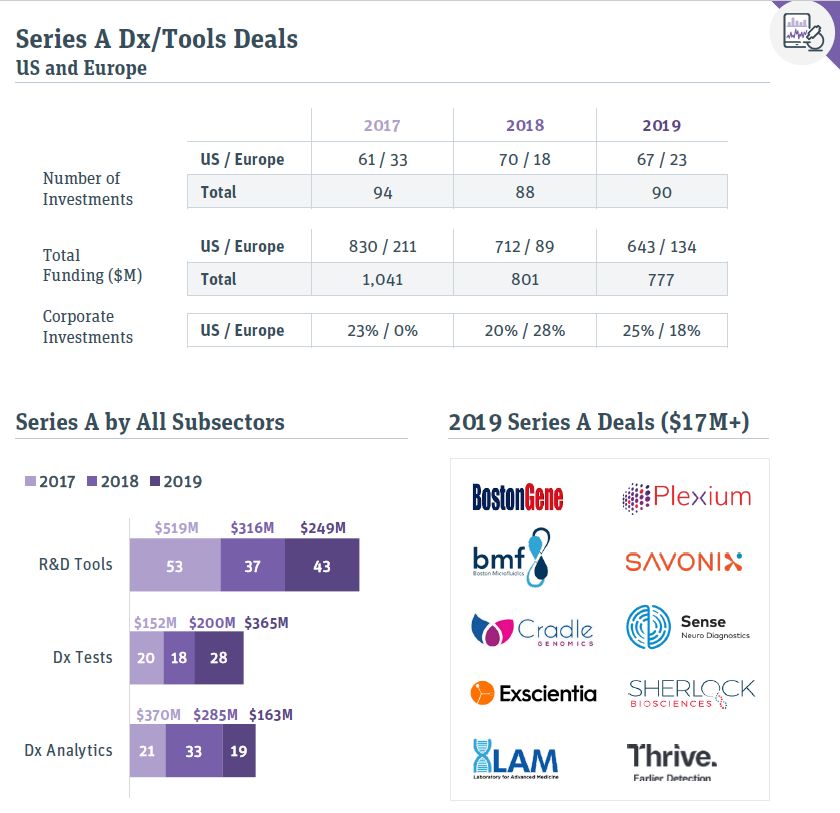Click the Dx Tests 2019 bar segment showing 28
This screenshot has height=813, width=840.
(x=219, y=658)
